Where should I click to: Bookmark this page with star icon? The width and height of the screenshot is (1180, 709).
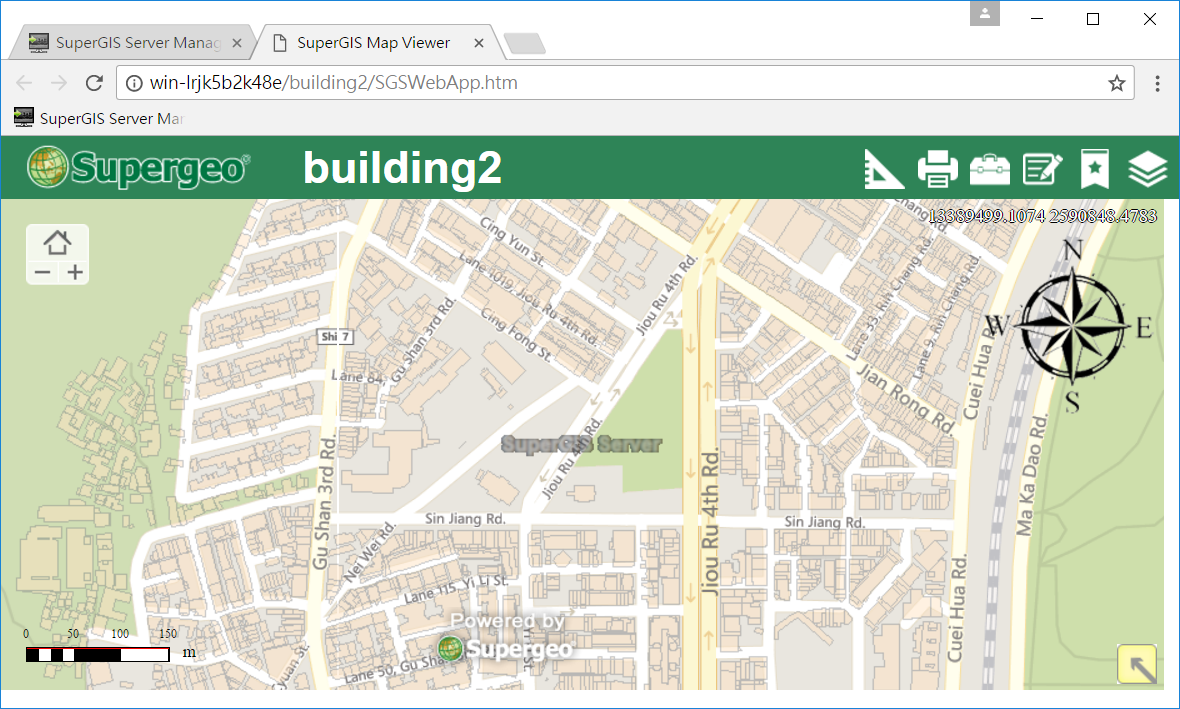(1117, 83)
